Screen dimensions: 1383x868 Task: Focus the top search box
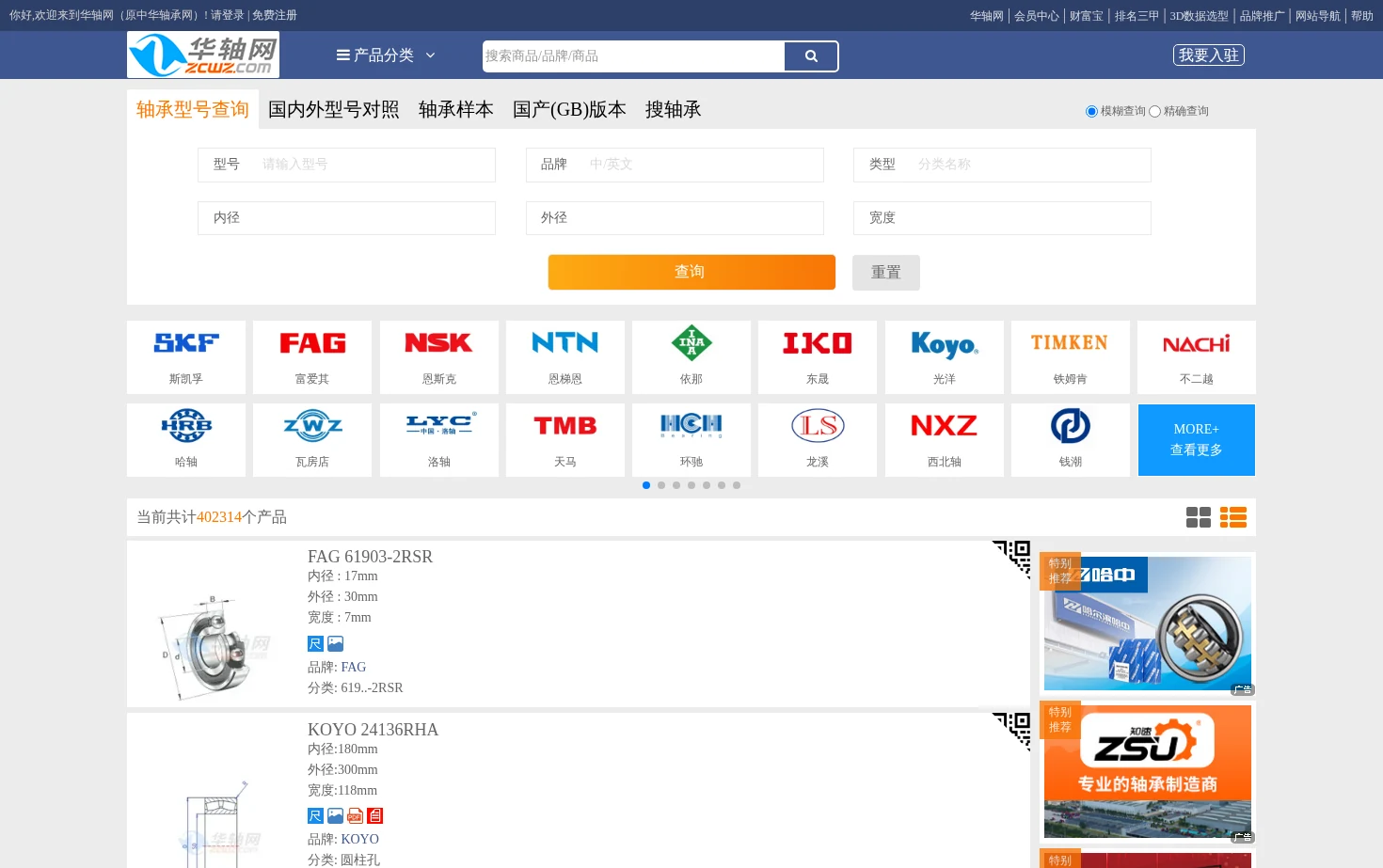pos(633,56)
